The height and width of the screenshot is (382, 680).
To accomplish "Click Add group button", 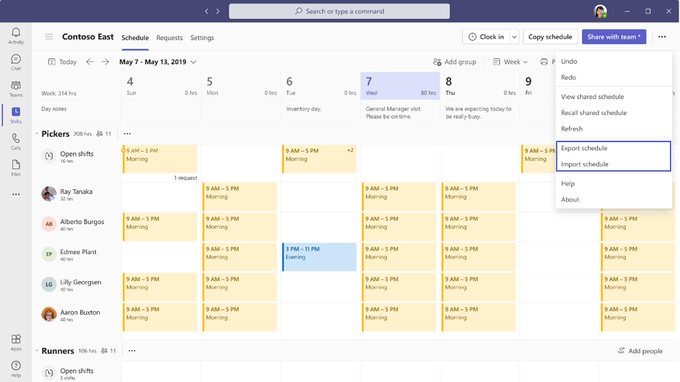I will pos(454,62).
